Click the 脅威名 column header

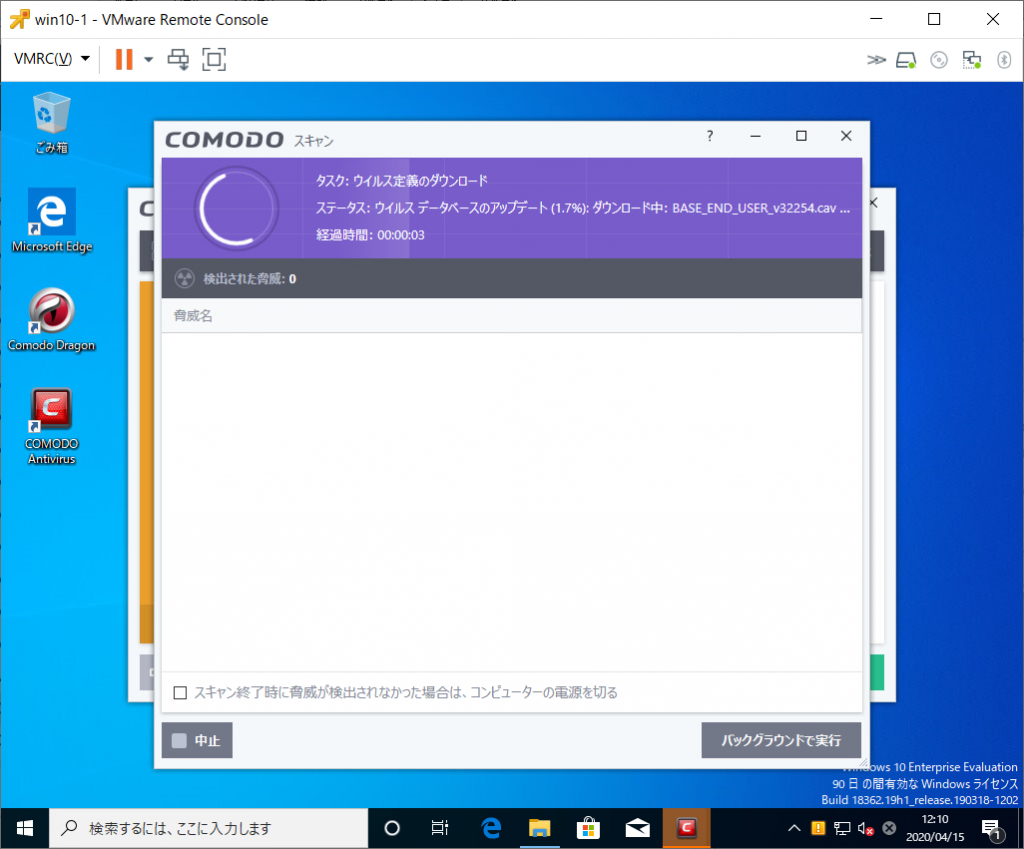click(x=193, y=316)
